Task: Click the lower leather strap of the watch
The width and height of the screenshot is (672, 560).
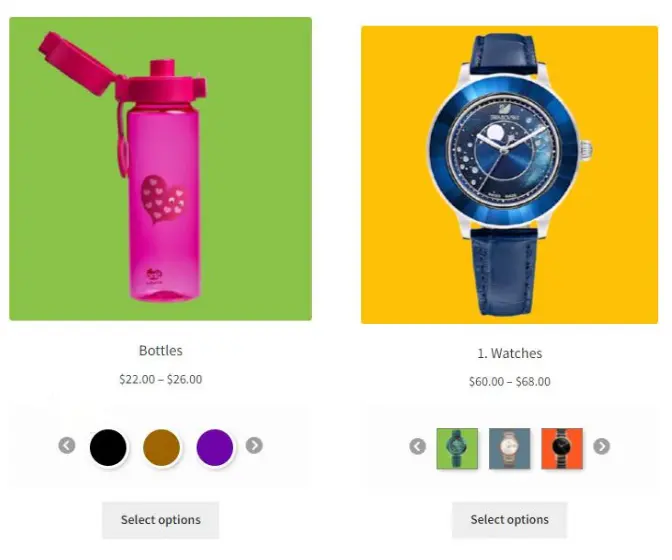Action: click(504, 272)
